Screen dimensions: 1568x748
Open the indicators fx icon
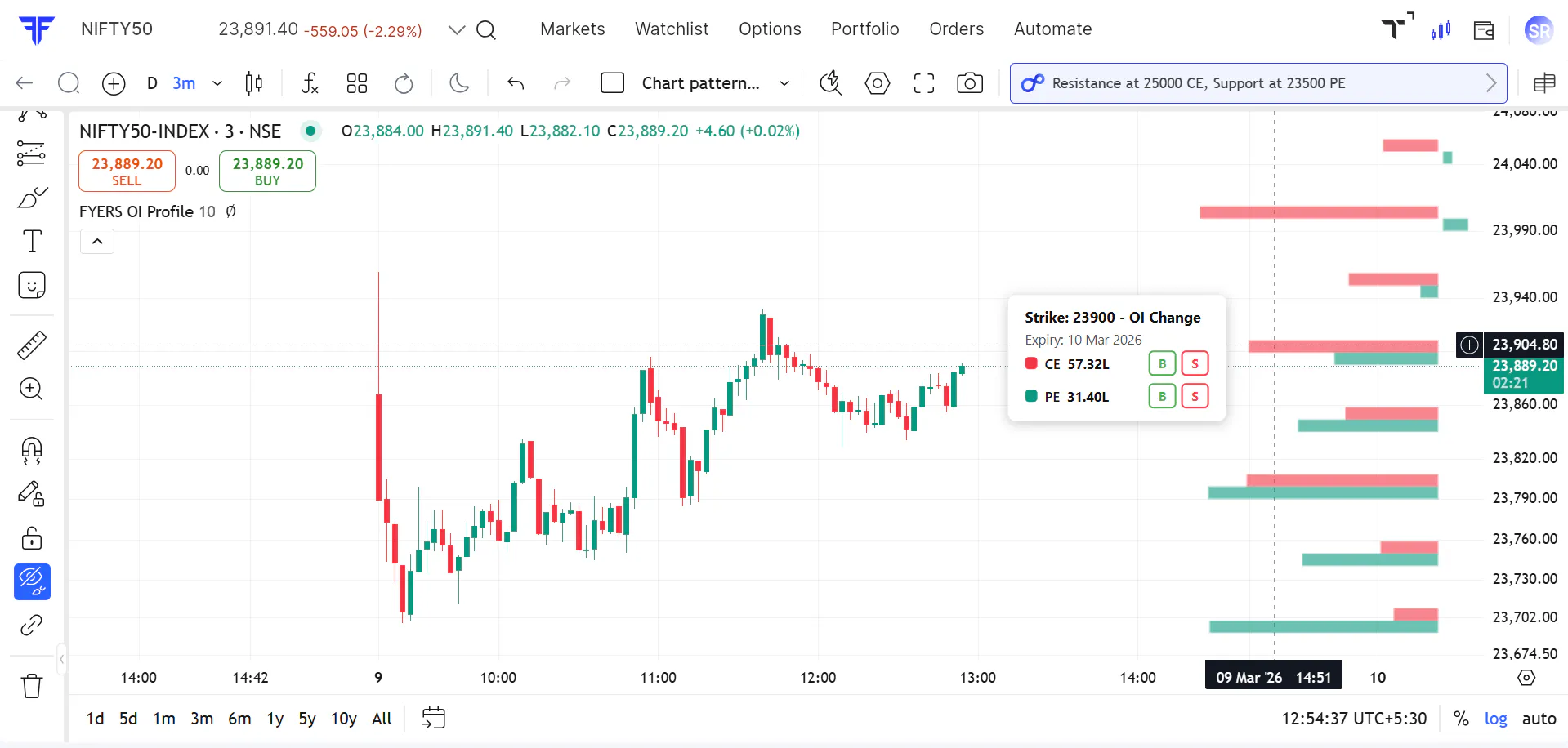pos(310,83)
